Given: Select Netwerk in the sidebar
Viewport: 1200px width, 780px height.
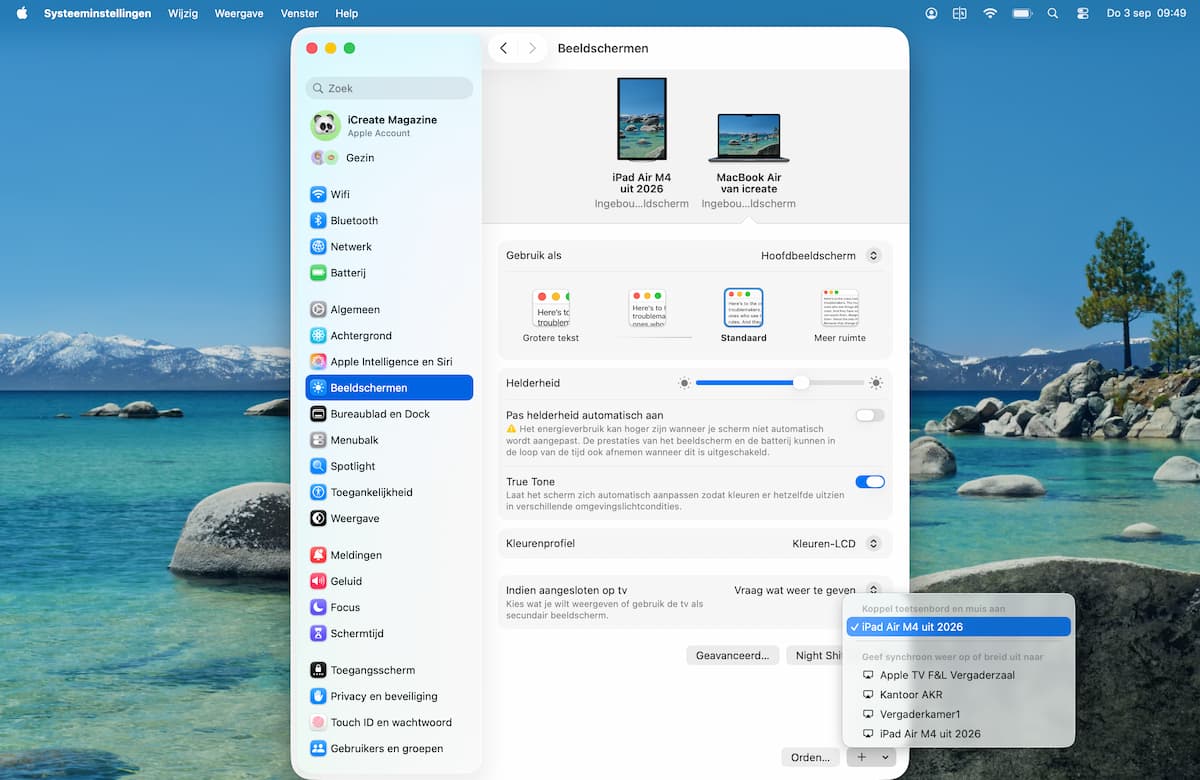Looking at the screenshot, I should pos(389,246).
